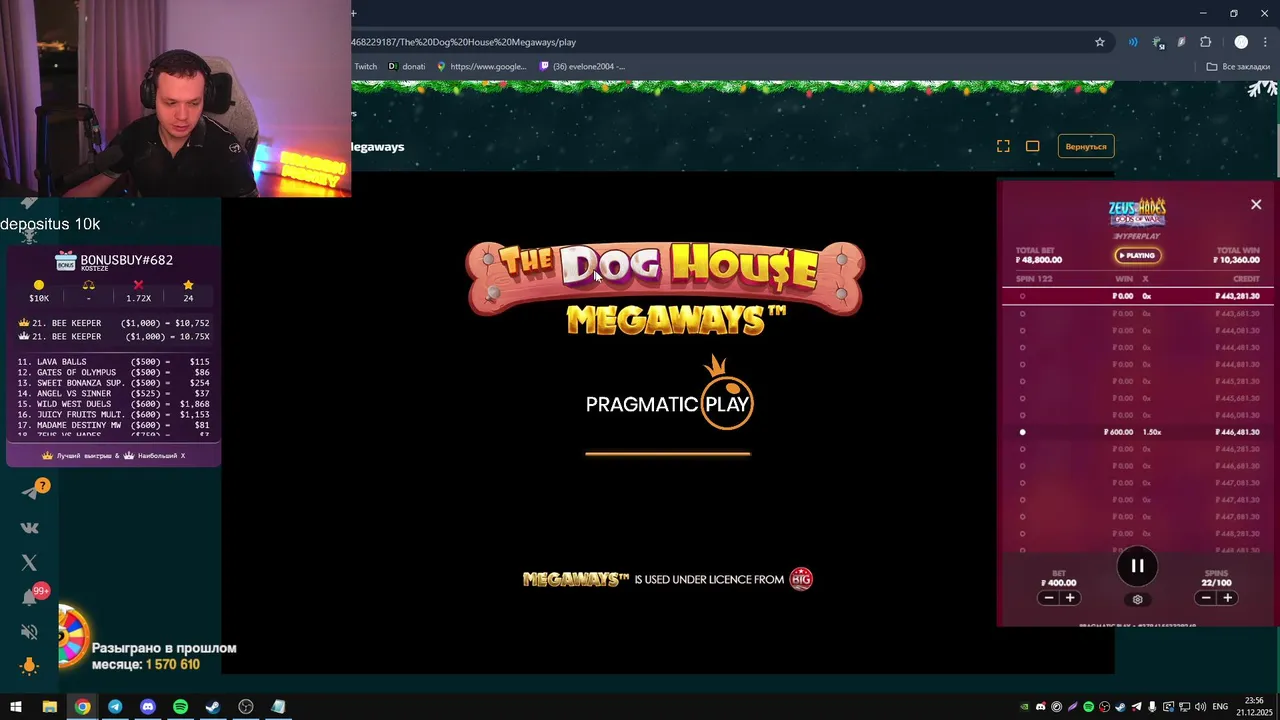This screenshot has height=720, width=1280.
Task: Select the top spin row with credit ₽443,281.30
Action: coord(1140,296)
